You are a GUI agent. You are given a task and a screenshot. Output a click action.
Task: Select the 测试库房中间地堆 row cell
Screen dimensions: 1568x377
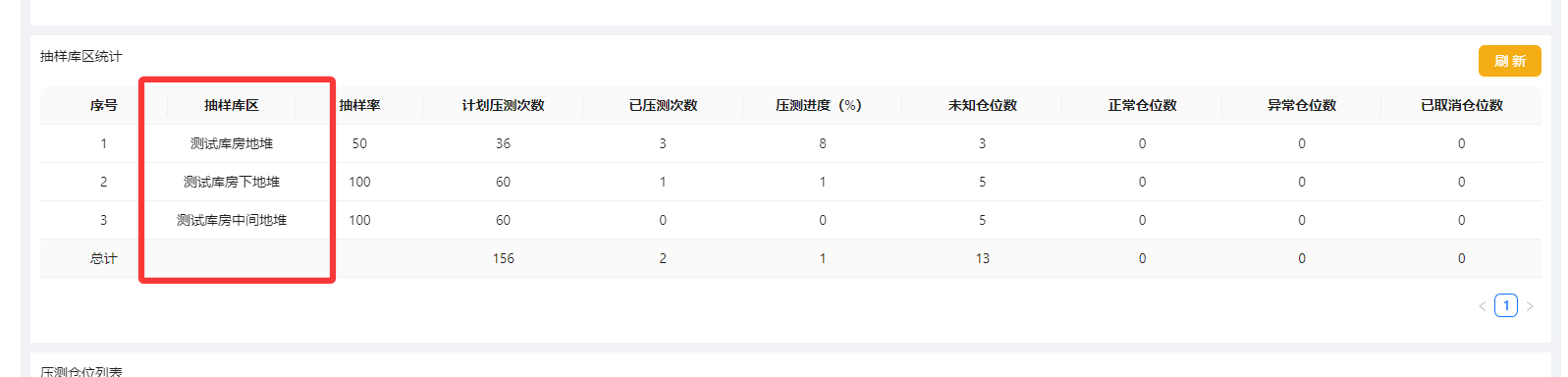232,220
